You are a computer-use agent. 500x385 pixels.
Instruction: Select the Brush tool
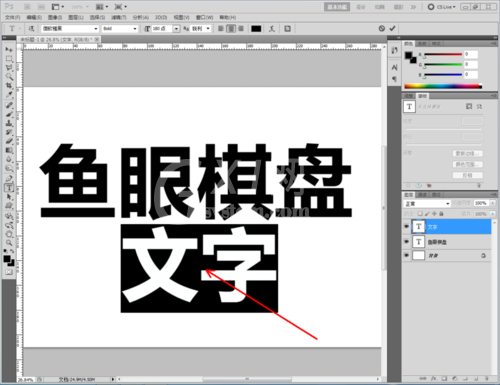pos(9,114)
